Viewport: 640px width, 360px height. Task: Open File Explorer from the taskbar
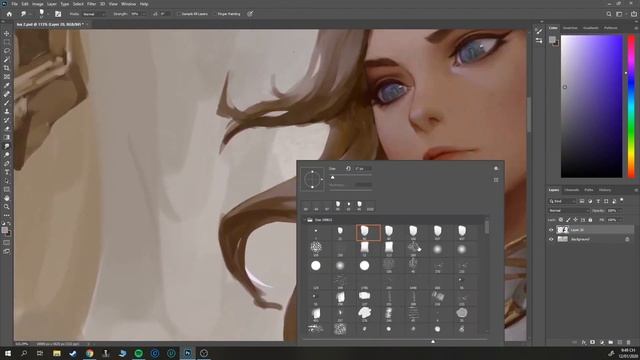click(x=57, y=353)
